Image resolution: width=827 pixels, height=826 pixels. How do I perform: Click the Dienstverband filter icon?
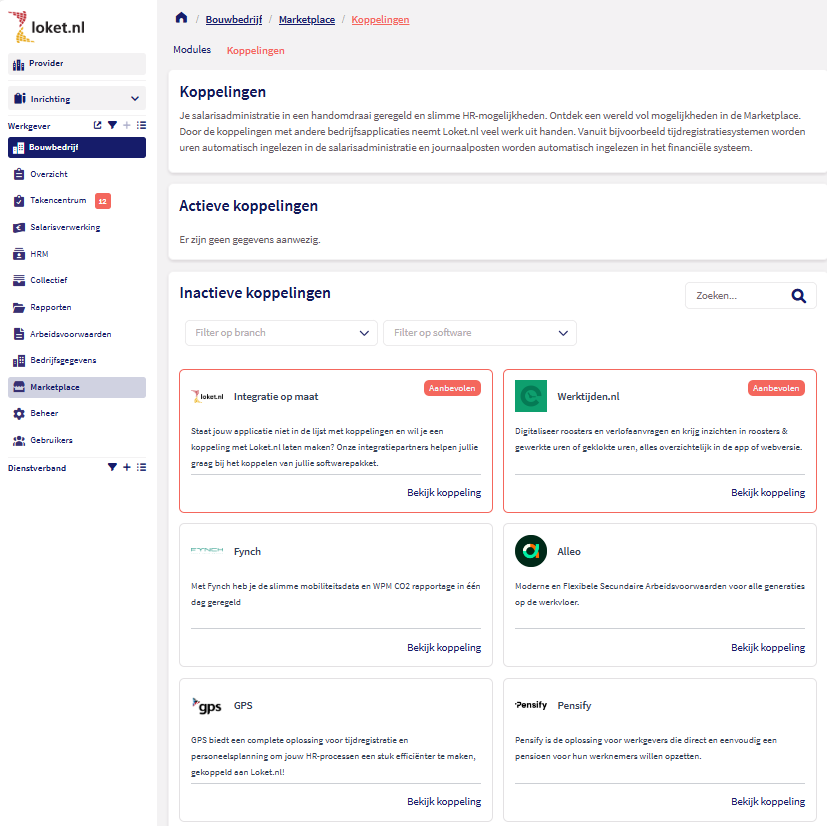112,467
